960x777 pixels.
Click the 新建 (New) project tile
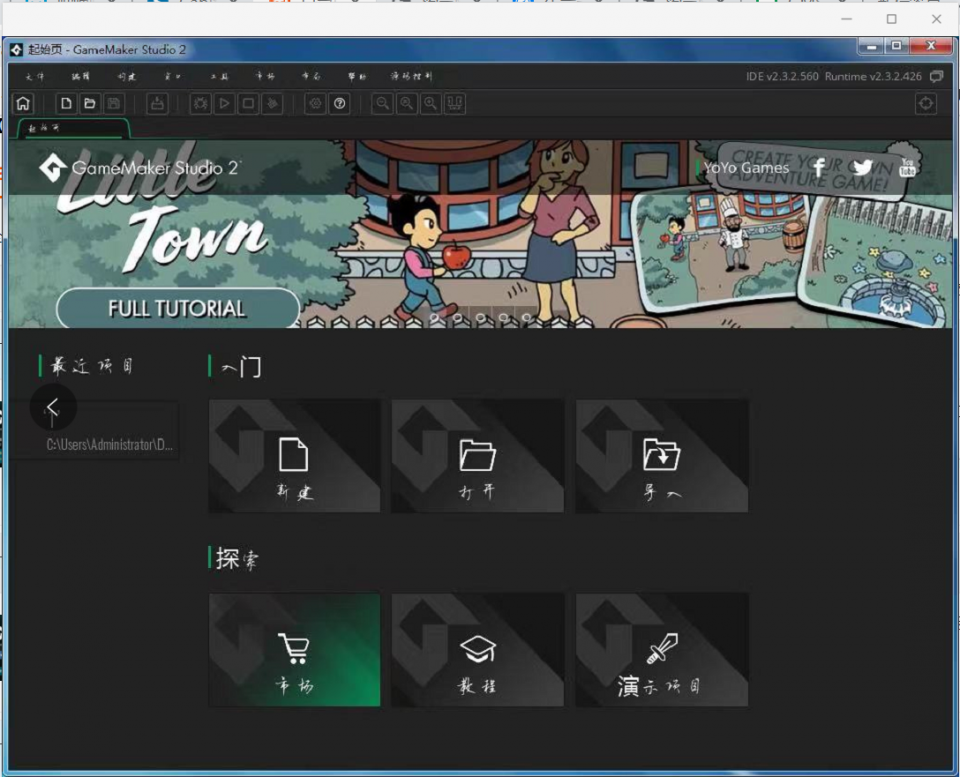pyautogui.click(x=294, y=456)
